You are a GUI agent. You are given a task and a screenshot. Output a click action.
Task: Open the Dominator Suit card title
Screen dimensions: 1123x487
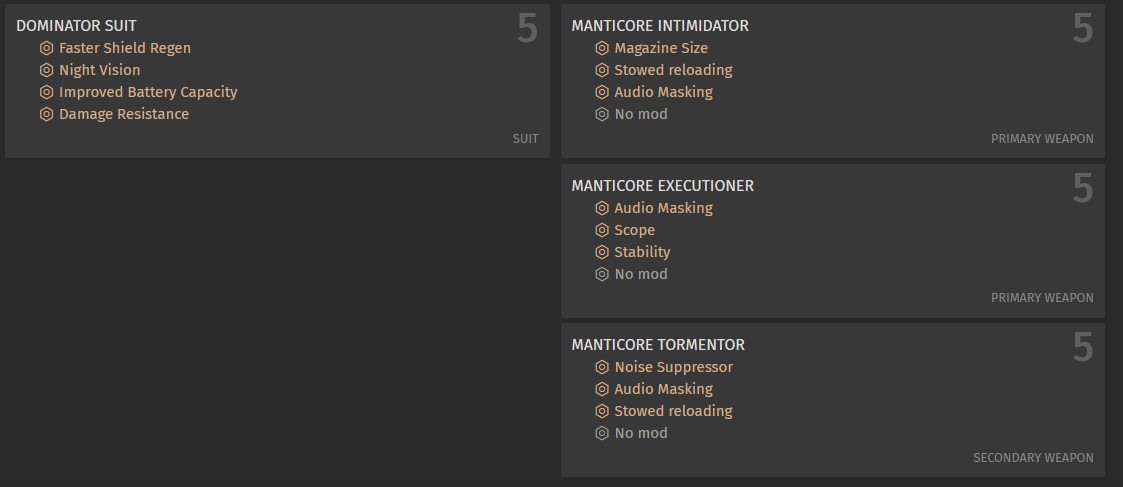tap(76, 26)
